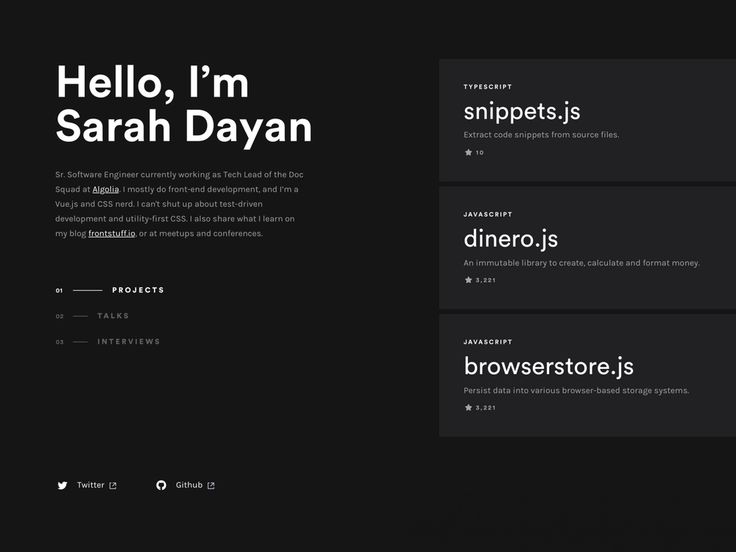Open the frontstuff.io blog link
Viewport: 736px width, 552px height.
112,233
